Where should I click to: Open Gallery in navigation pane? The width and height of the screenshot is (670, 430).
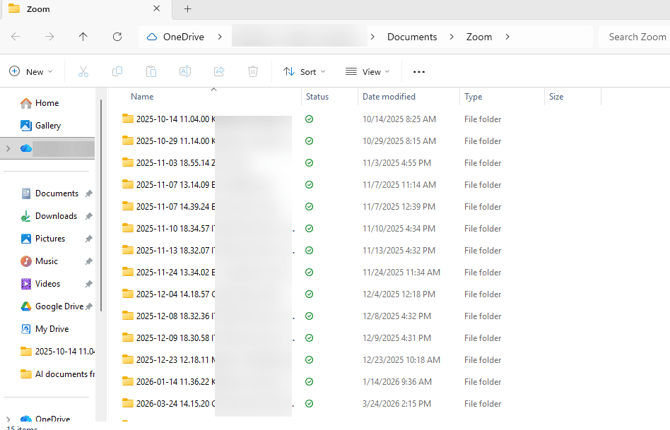[47, 126]
